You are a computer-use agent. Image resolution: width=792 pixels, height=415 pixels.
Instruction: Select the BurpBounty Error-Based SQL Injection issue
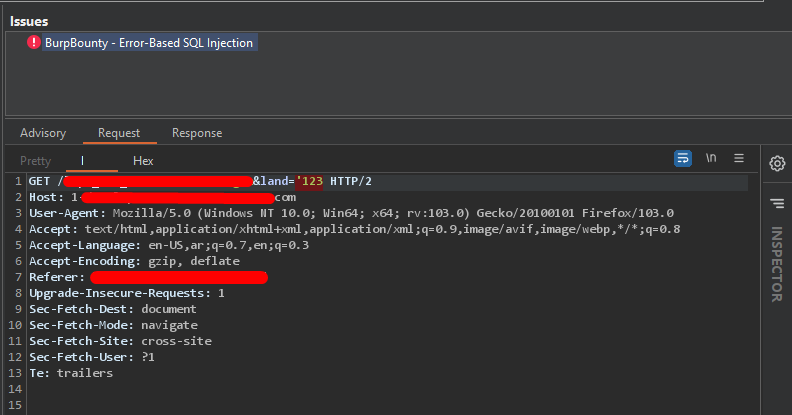[x=149, y=43]
